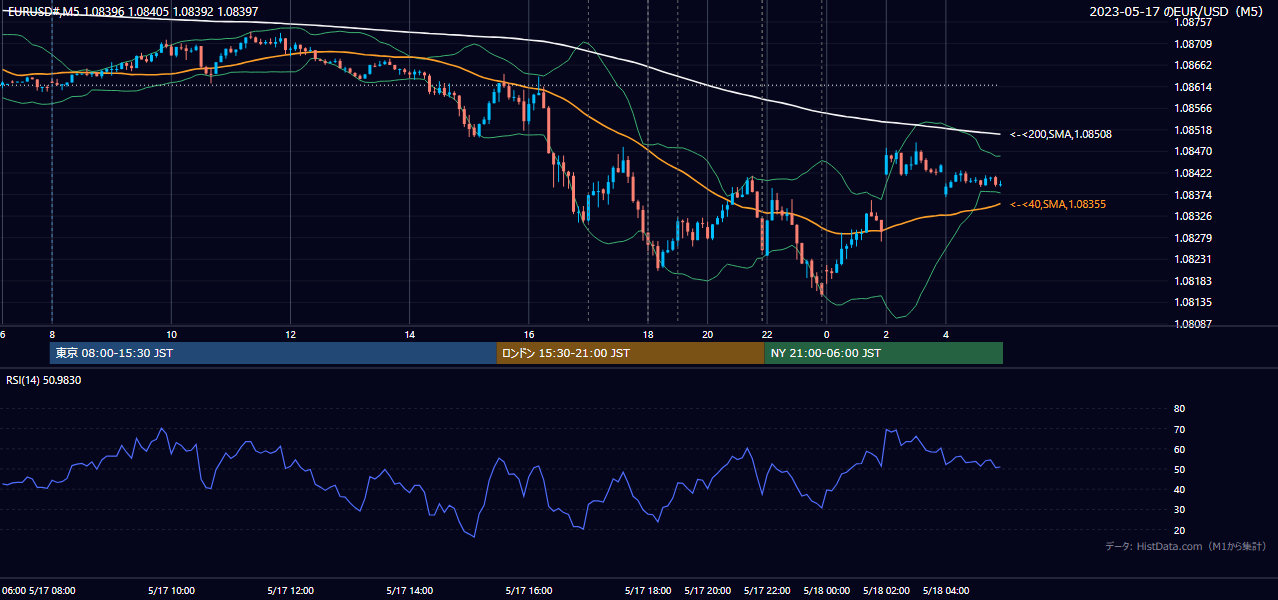The width and height of the screenshot is (1278, 600).
Task: Click price axis value 1.08183
Action: coord(1193,281)
